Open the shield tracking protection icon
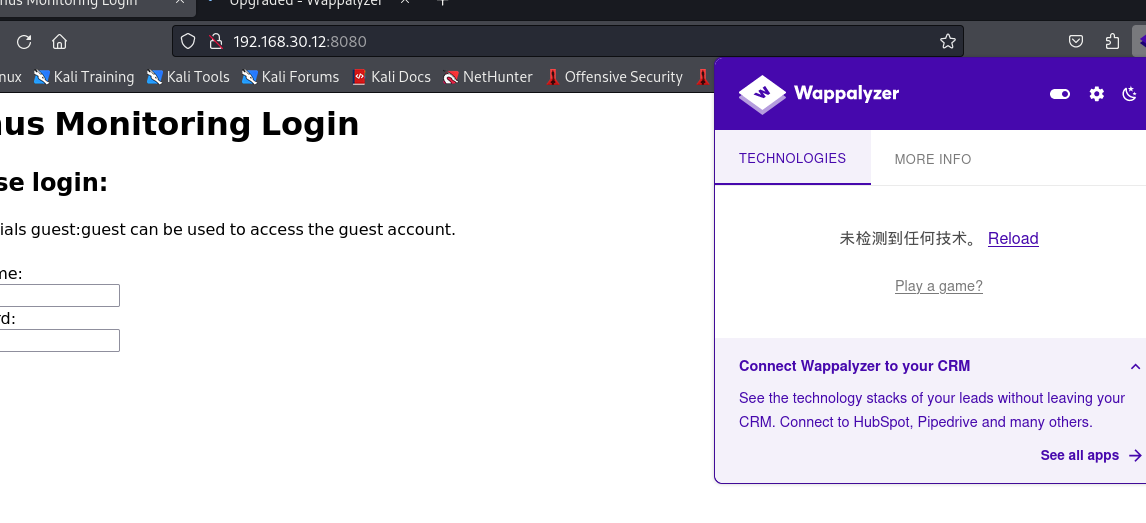The width and height of the screenshot is (1146, 523). coord(188,42)
